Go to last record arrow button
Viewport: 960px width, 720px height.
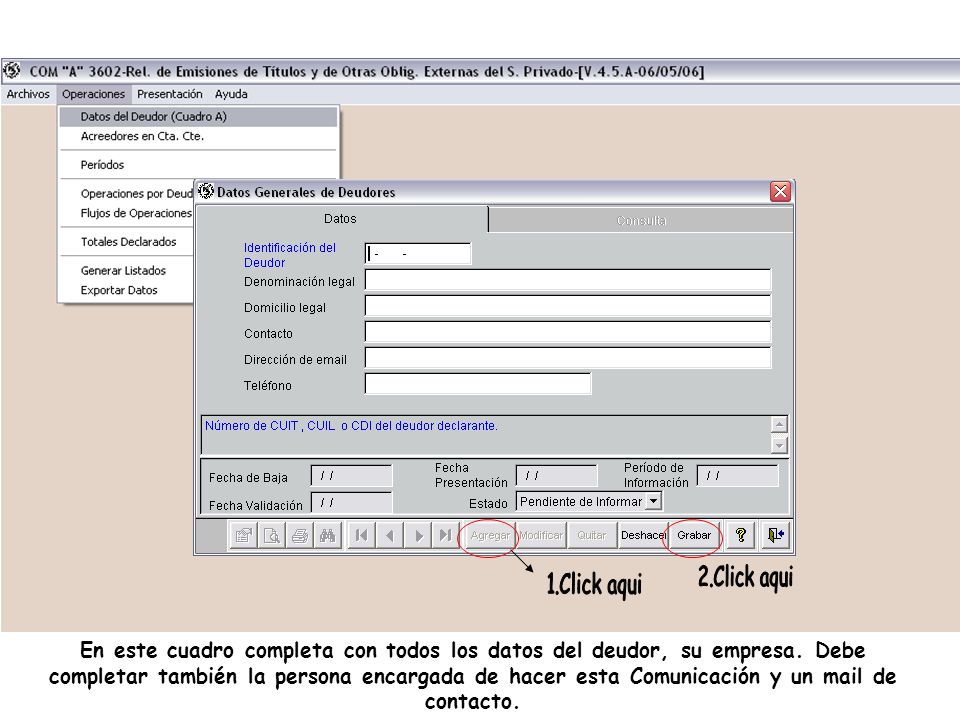(x=445, y=536)
